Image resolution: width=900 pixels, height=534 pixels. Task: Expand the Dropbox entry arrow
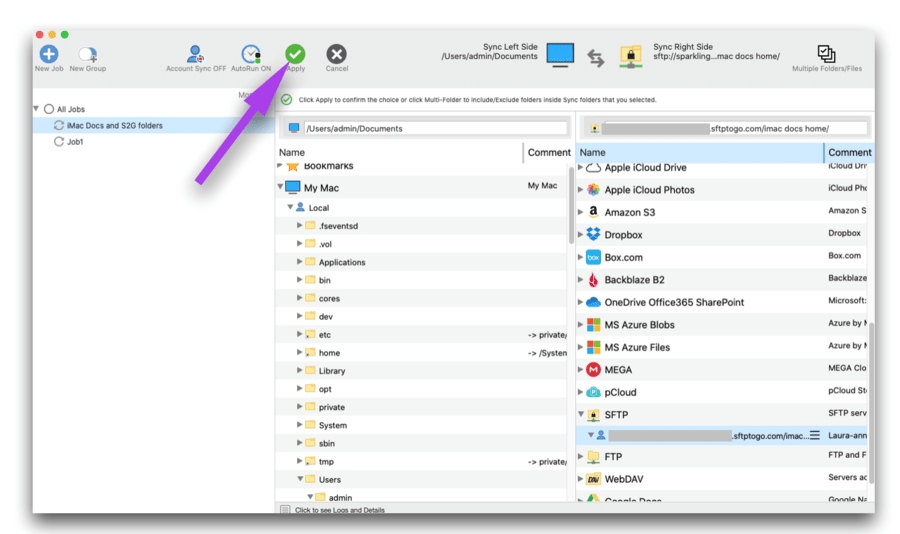(x=580, y=234)
